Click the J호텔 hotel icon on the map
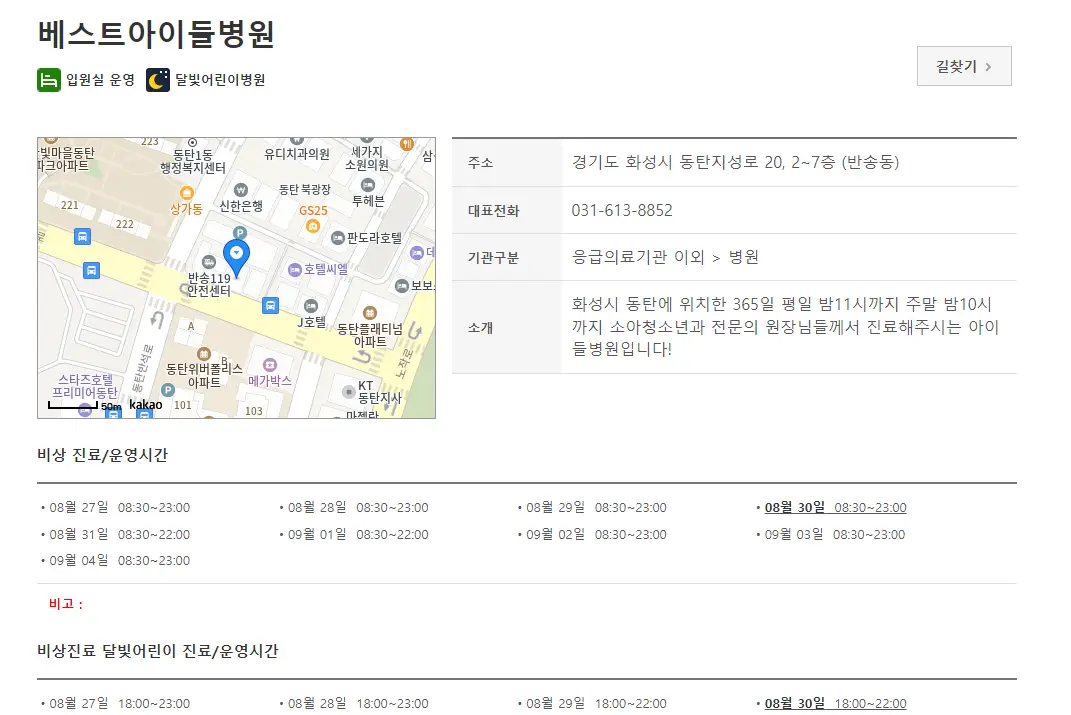1071x715 pixels. click(x=311, y=307)
